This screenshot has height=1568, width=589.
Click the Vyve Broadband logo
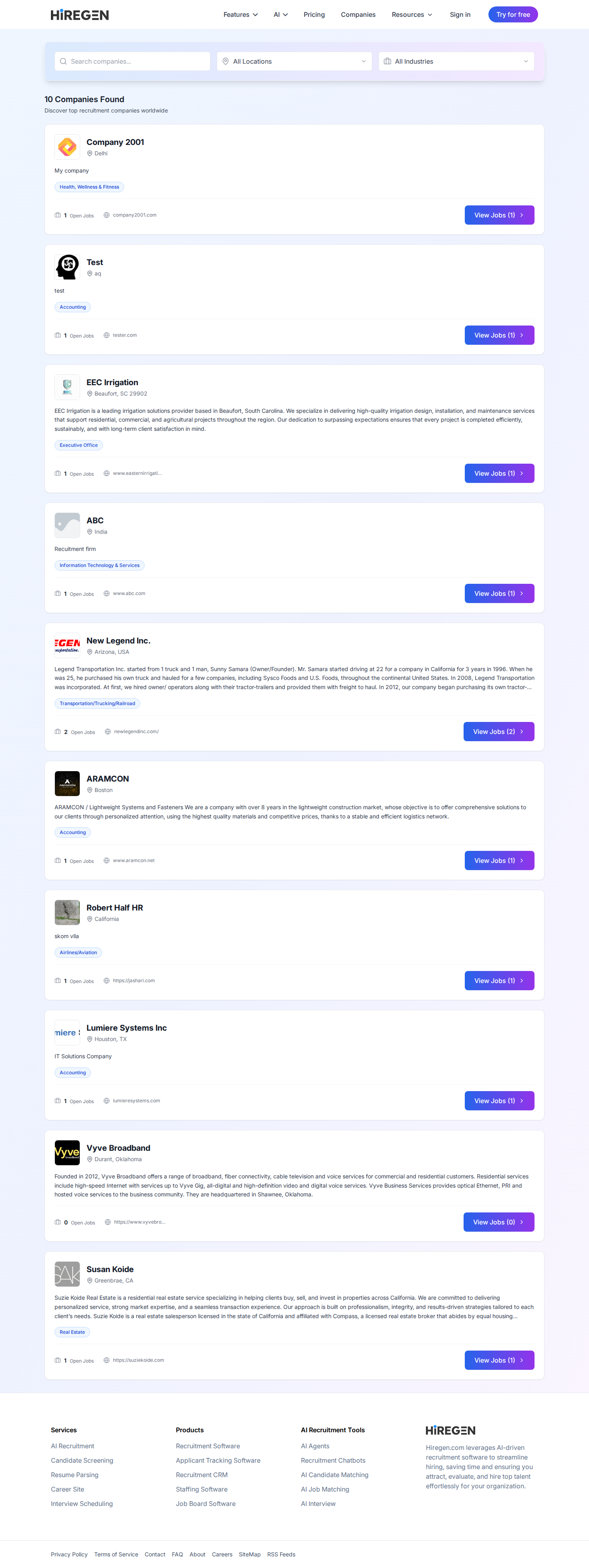(67, 1153)
